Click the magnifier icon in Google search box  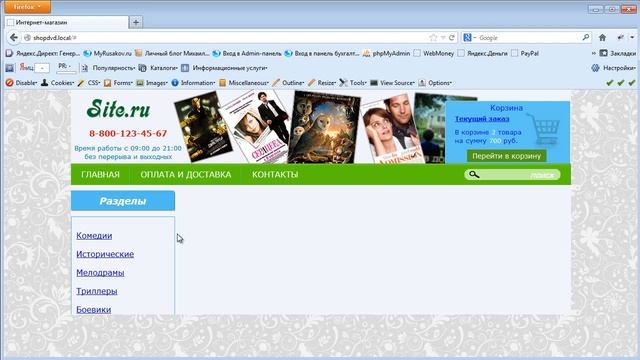tap(586, 37)
